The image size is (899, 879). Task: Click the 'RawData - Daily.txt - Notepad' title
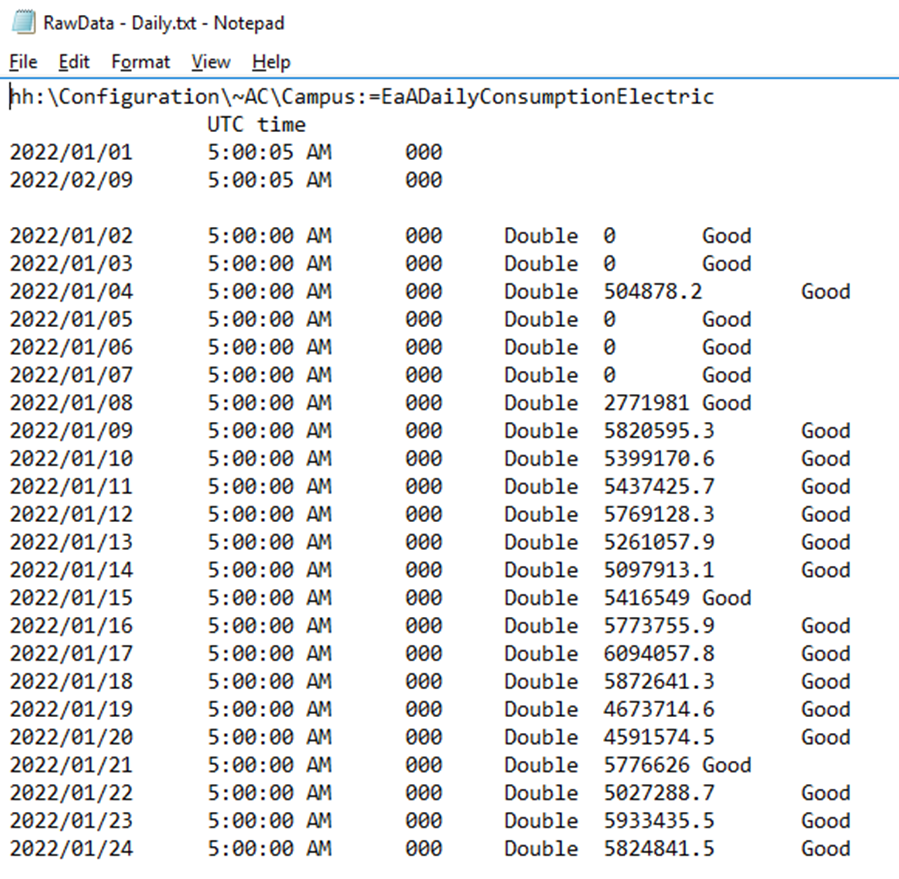click(x=163, y=23)
